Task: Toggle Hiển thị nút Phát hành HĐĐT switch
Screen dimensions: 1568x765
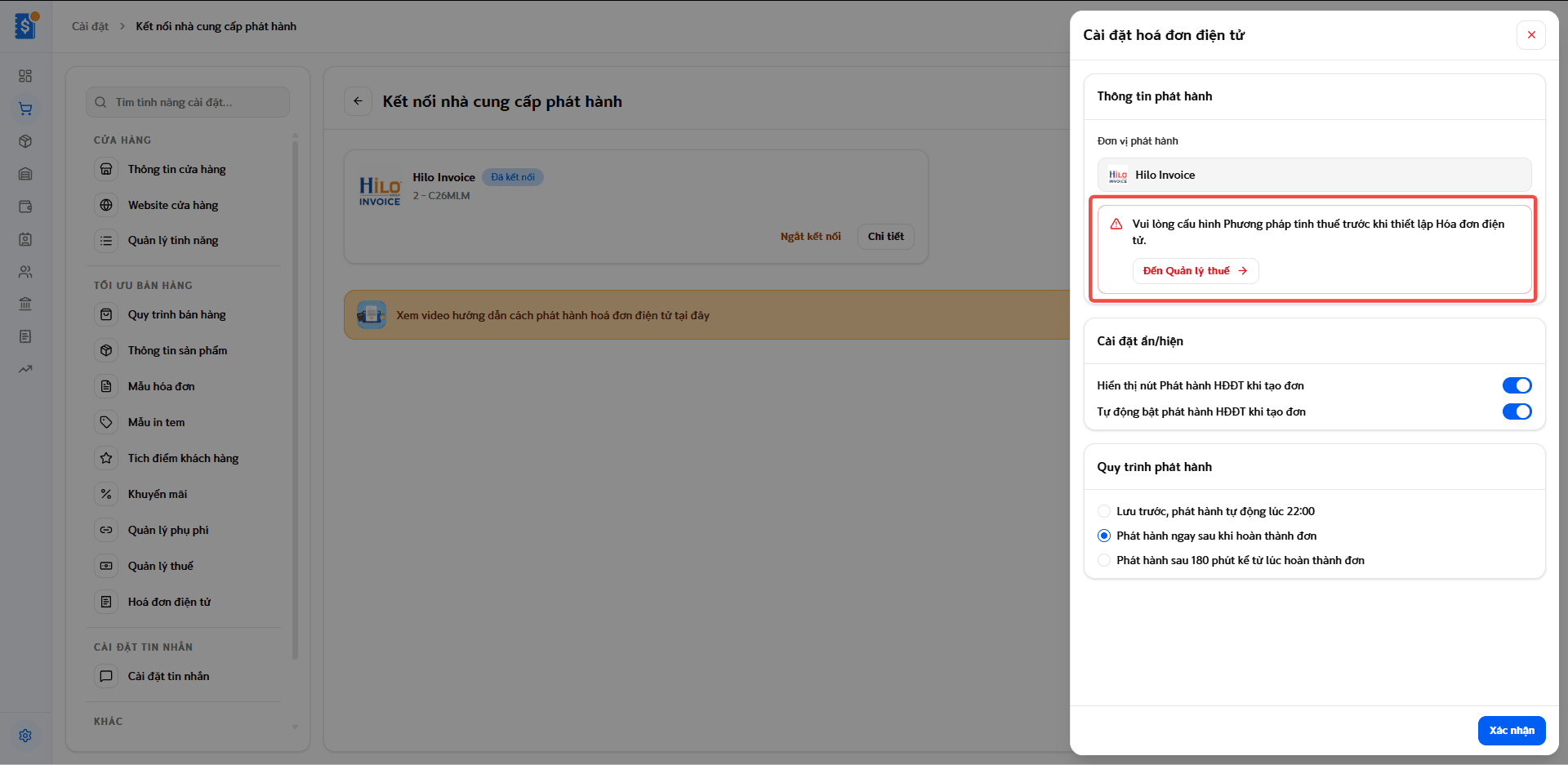Action: pos(1517,385)
